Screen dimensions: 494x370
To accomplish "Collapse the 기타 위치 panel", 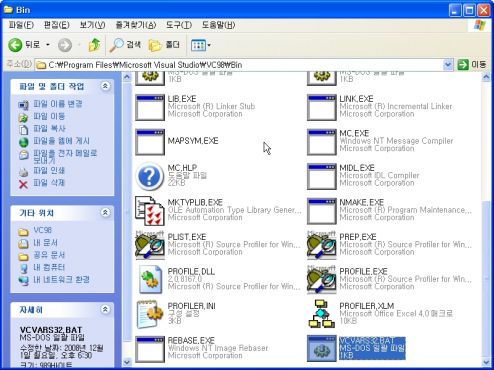I will 105,213.
